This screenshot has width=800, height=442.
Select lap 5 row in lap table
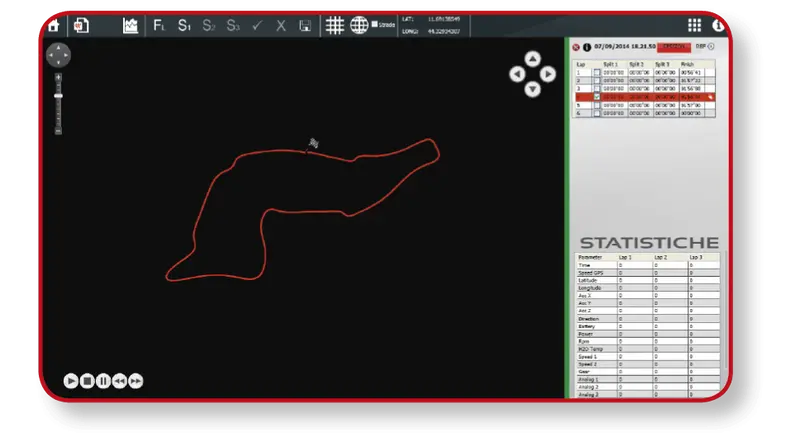coord(645,105)
